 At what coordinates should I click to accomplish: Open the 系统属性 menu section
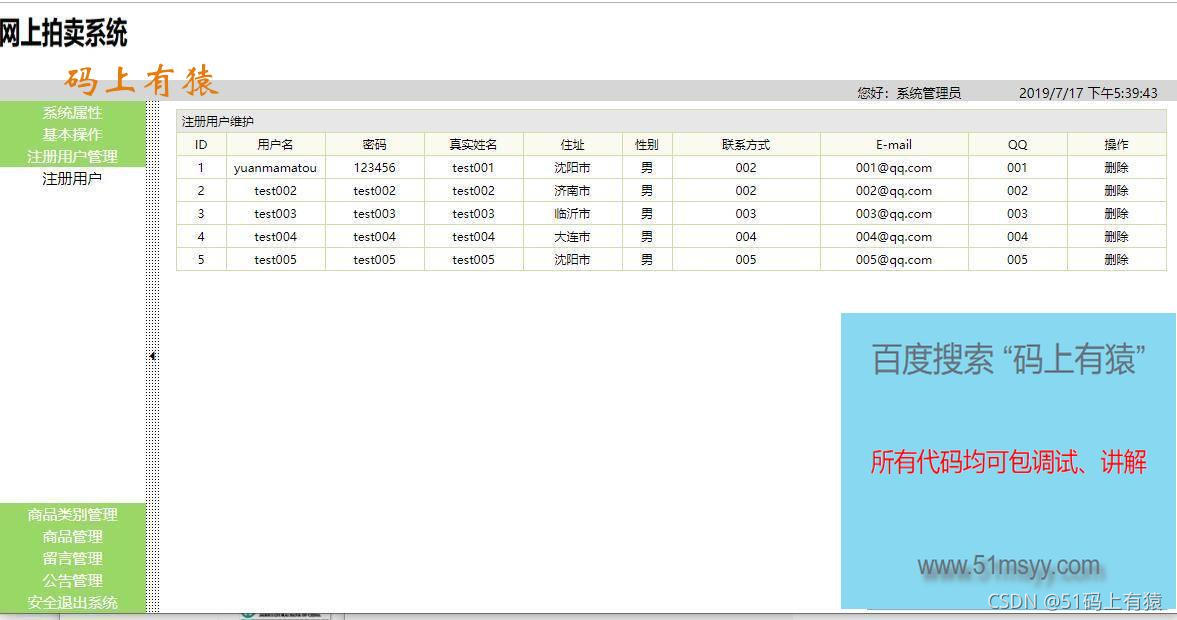pos(72,113)
